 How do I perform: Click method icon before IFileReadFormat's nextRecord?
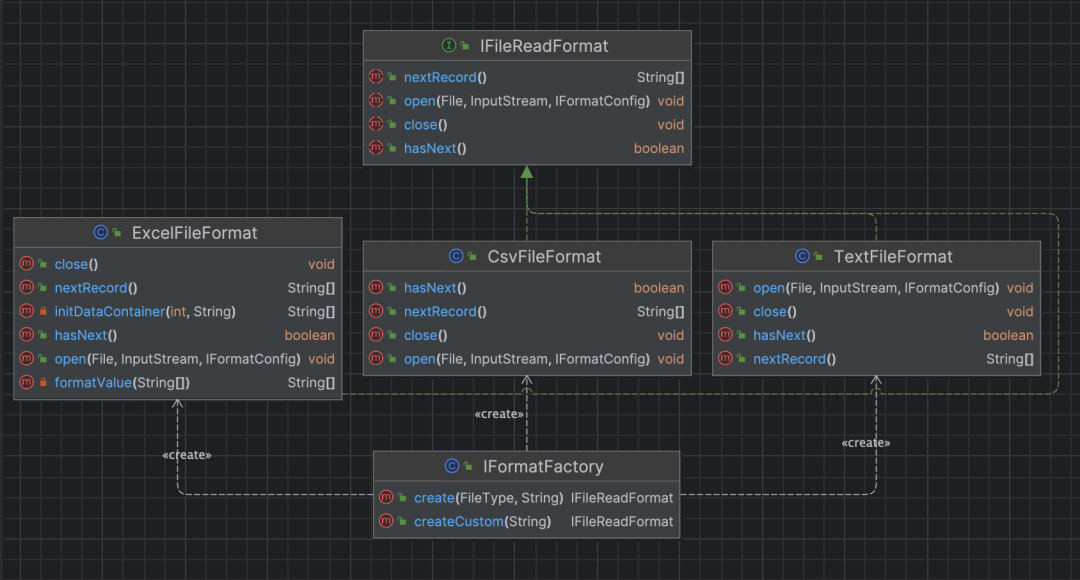pos(376,77)
